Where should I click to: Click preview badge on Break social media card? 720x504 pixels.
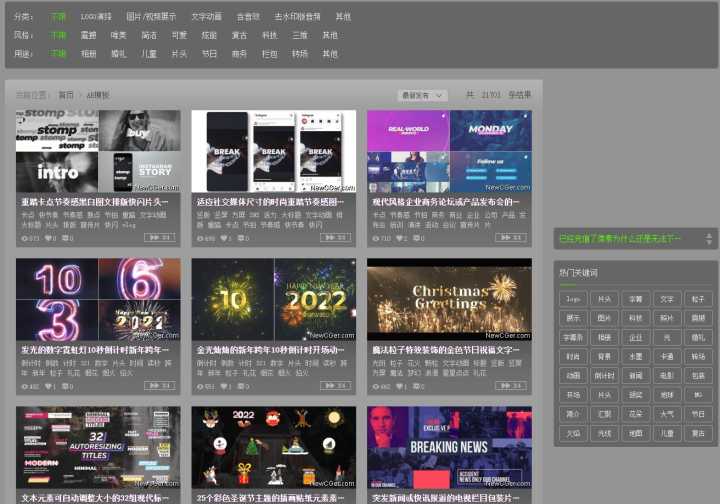pyautogui.click(x=334, y=237)
